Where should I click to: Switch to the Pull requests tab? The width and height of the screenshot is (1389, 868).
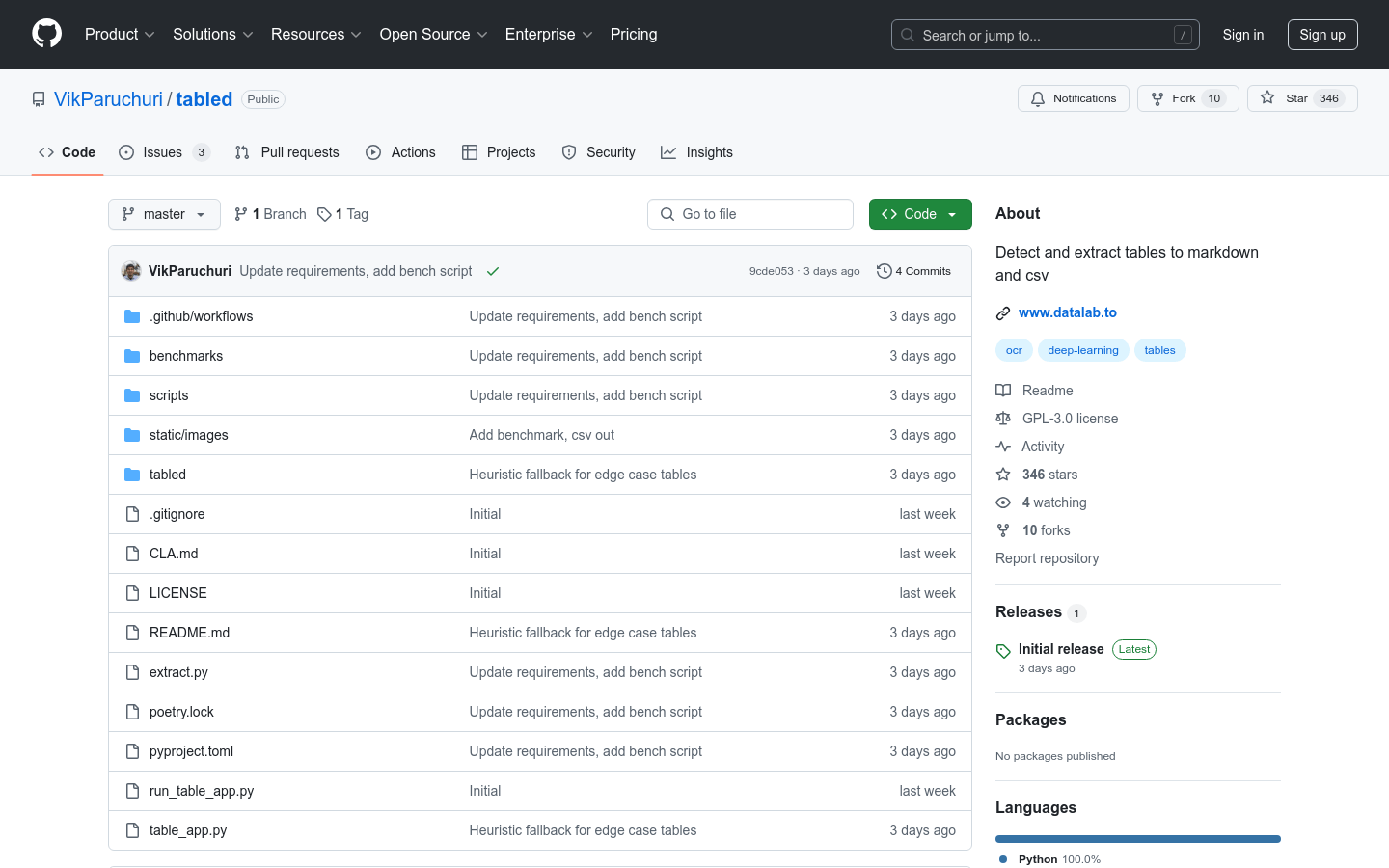click(287, 152)
